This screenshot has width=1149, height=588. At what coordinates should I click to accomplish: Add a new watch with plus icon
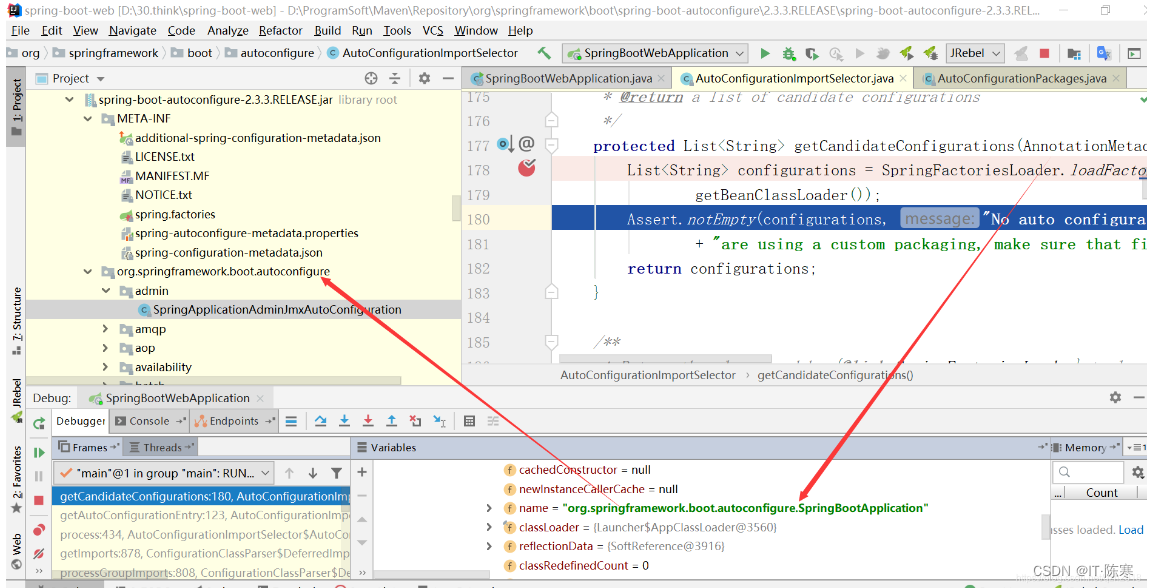361,472
